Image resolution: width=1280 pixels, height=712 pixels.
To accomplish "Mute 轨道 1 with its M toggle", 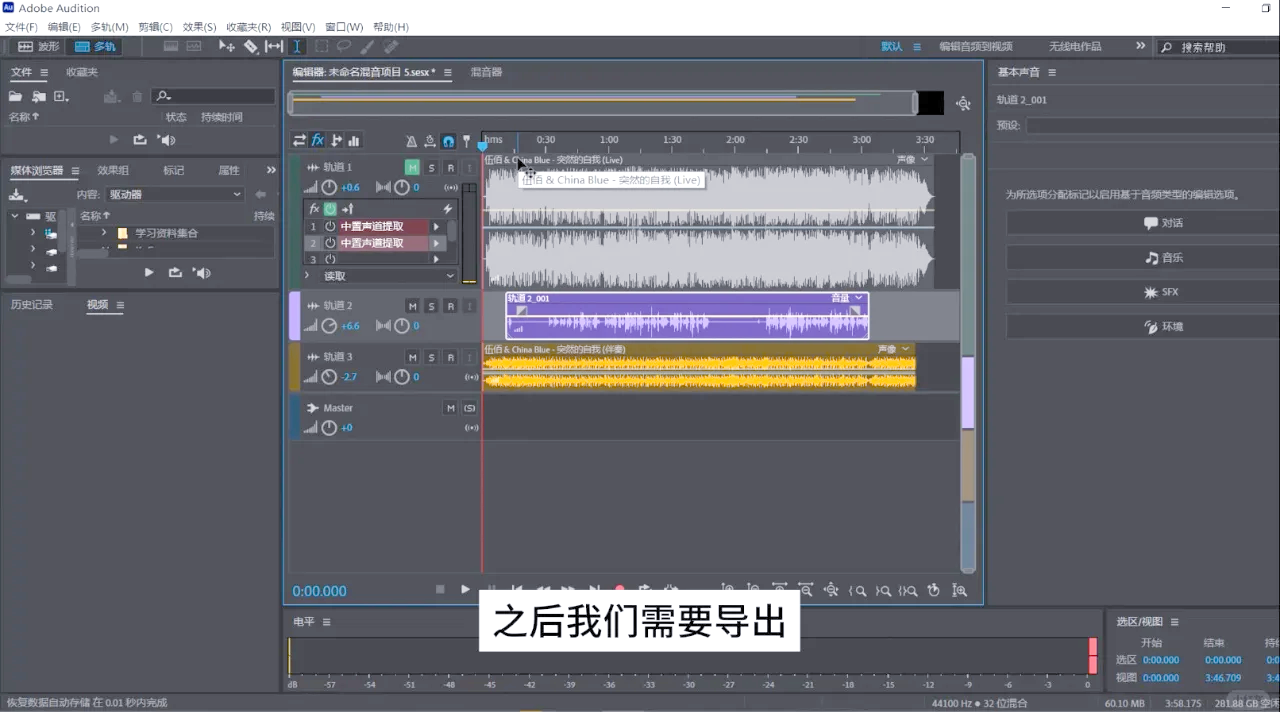I will point(412,167).
